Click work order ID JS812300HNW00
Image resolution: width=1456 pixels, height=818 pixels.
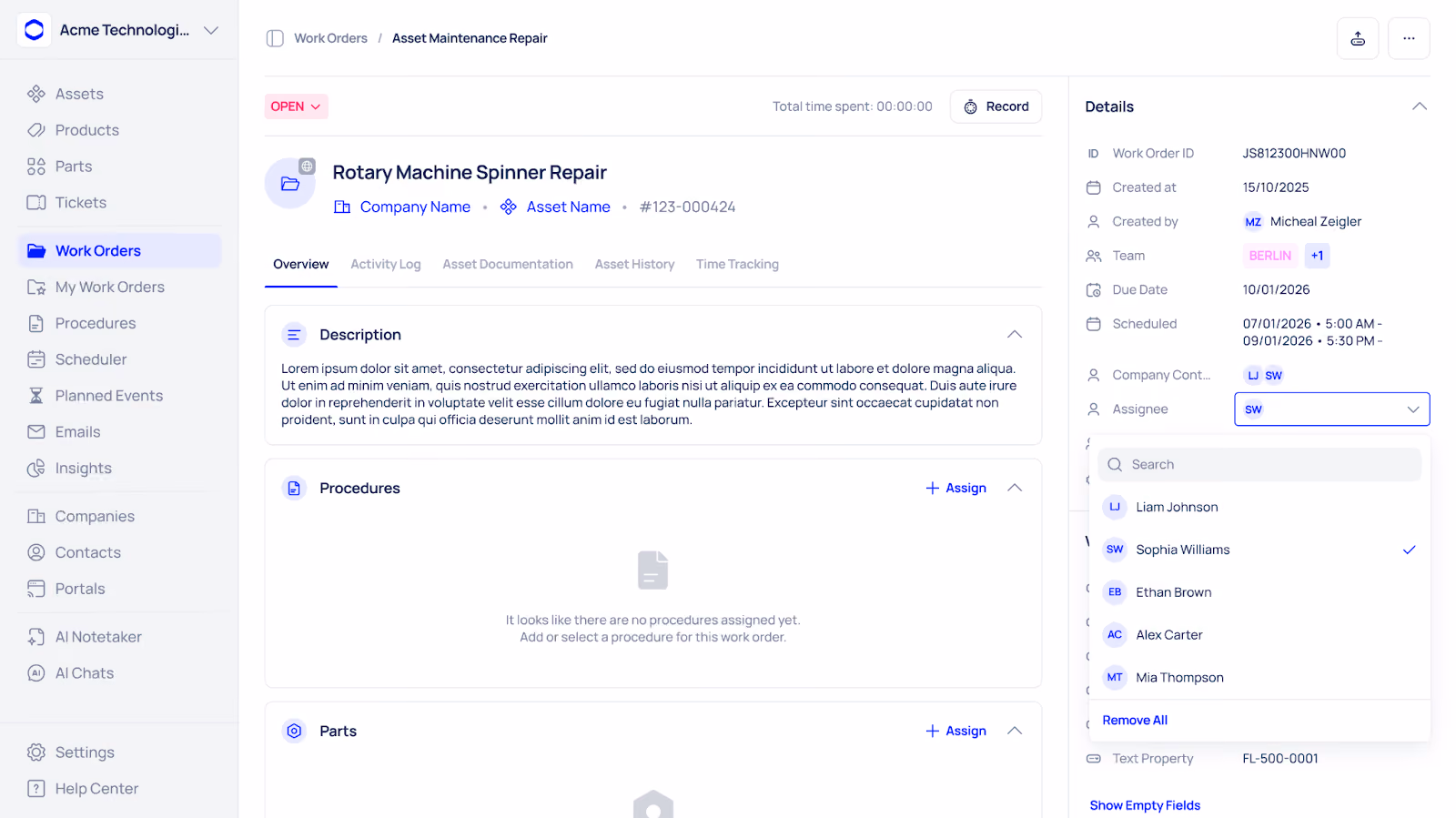(x=1294, y=153)
